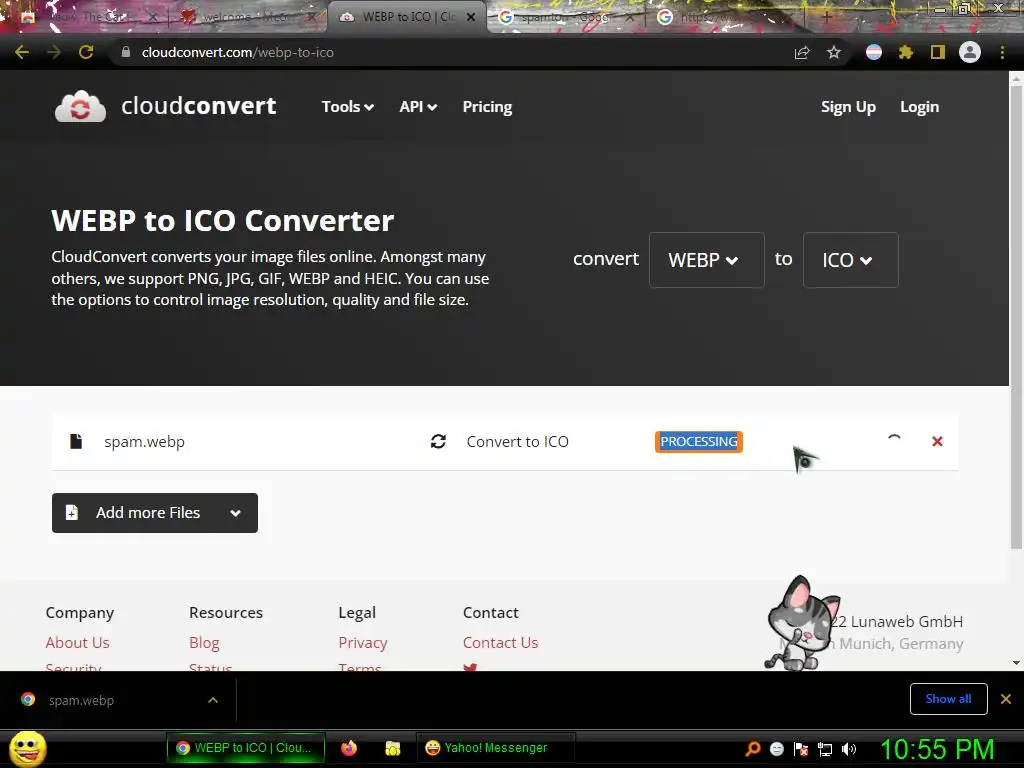The height and width of the screenshot is (768, 1024).
Task: Click the Twitter bird icon in footer
Action: [470, 667]
